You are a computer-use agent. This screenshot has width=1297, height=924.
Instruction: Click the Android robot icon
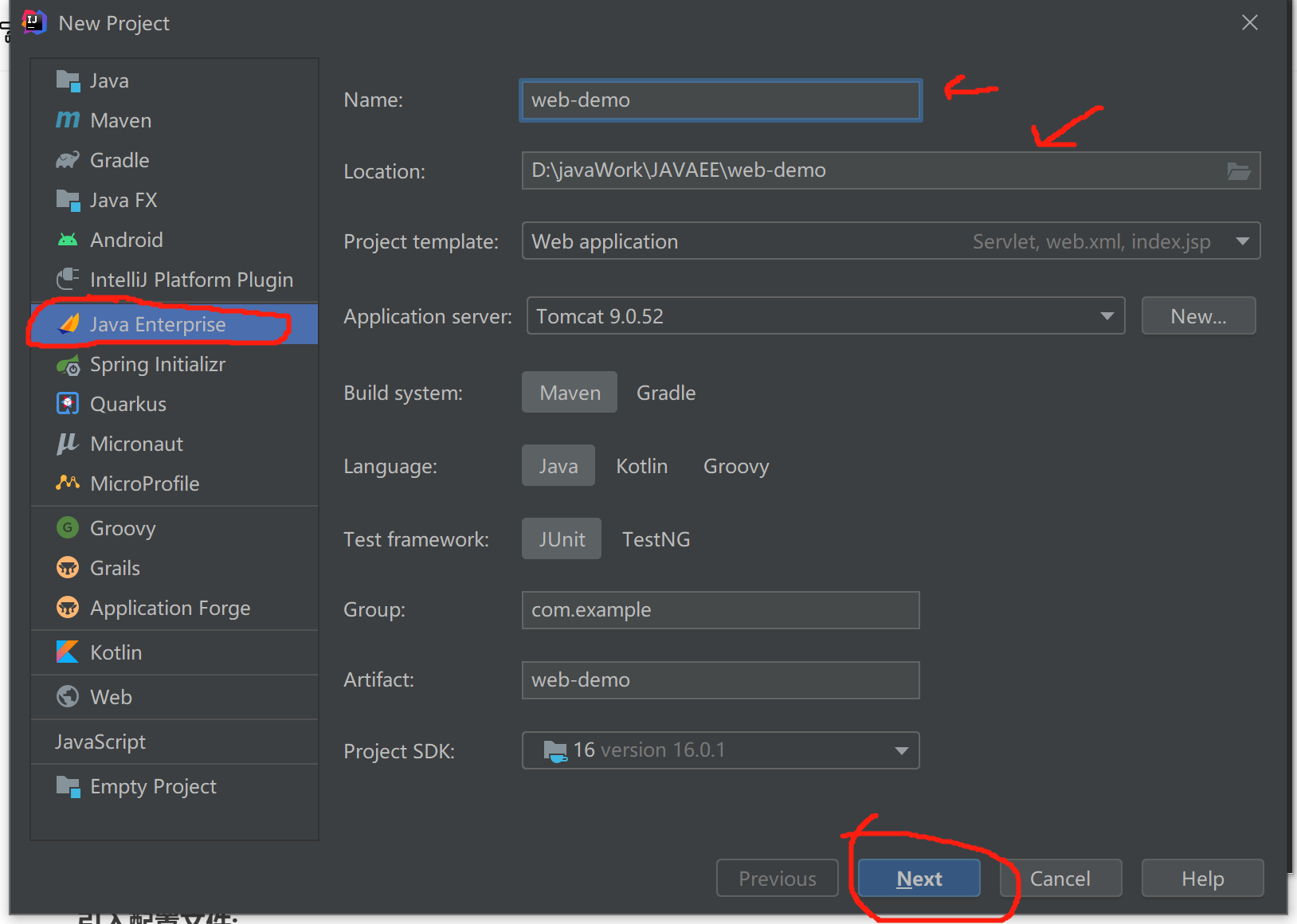pos(68,240)
